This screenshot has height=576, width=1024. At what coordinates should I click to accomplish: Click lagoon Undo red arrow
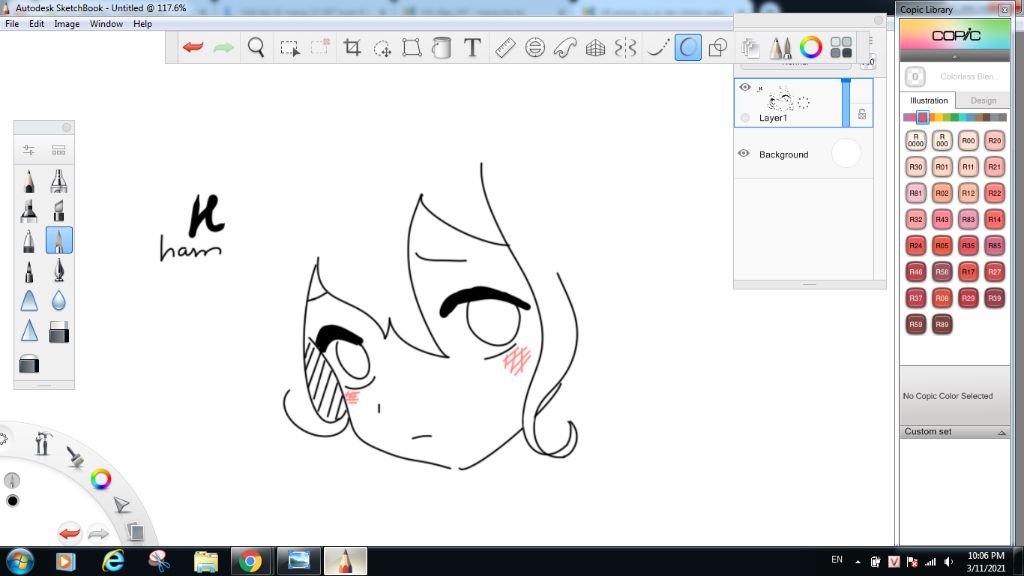click(x=69, y=534)
